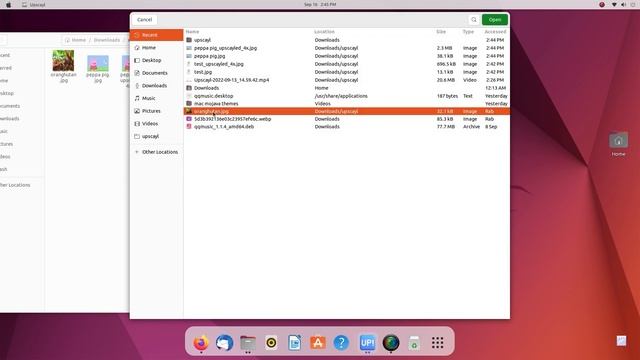This screenshot has height=360, width=640.
Task: Open the date and time clock menu
Action: (320, 4)
